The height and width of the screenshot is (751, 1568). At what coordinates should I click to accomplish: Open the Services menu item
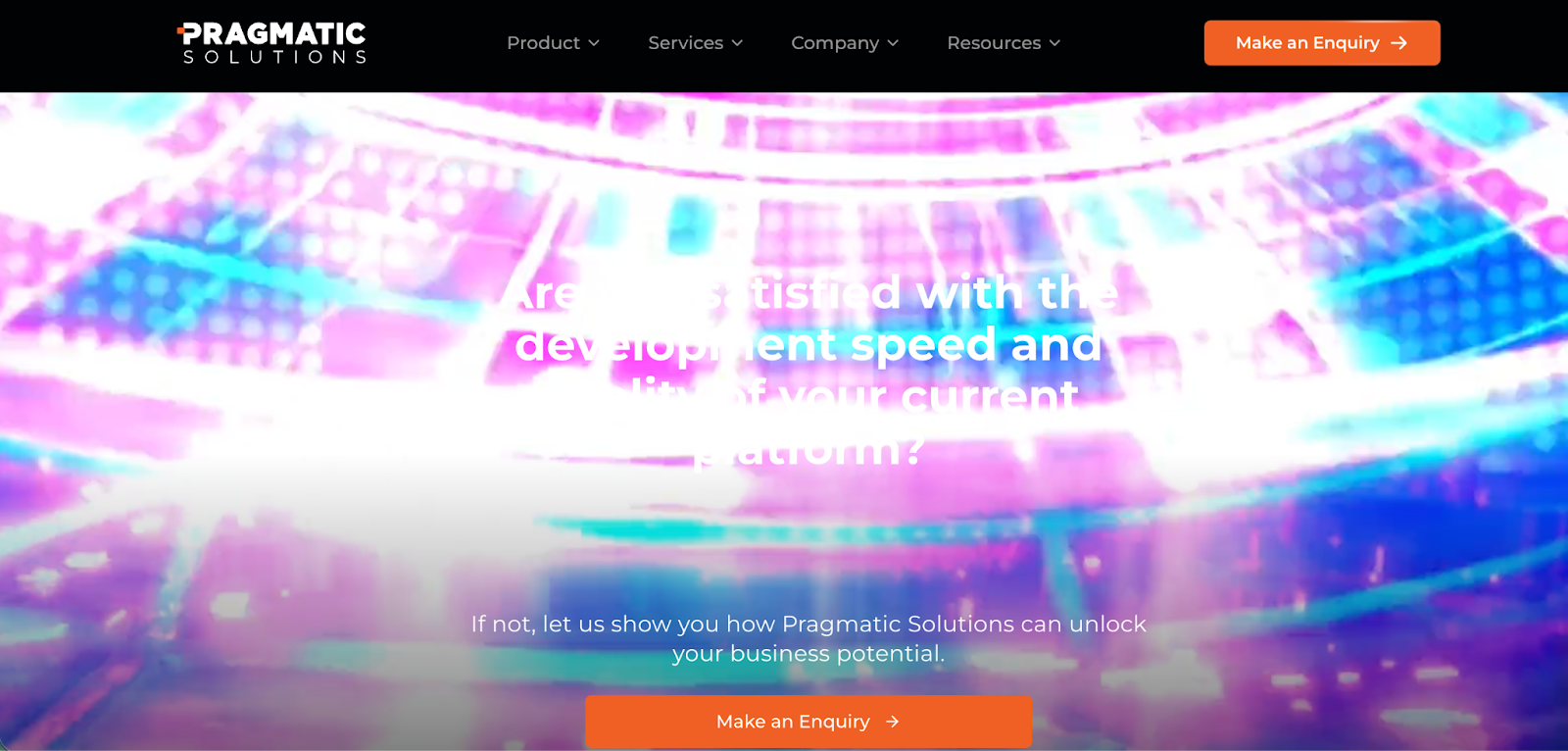(696, 43)
